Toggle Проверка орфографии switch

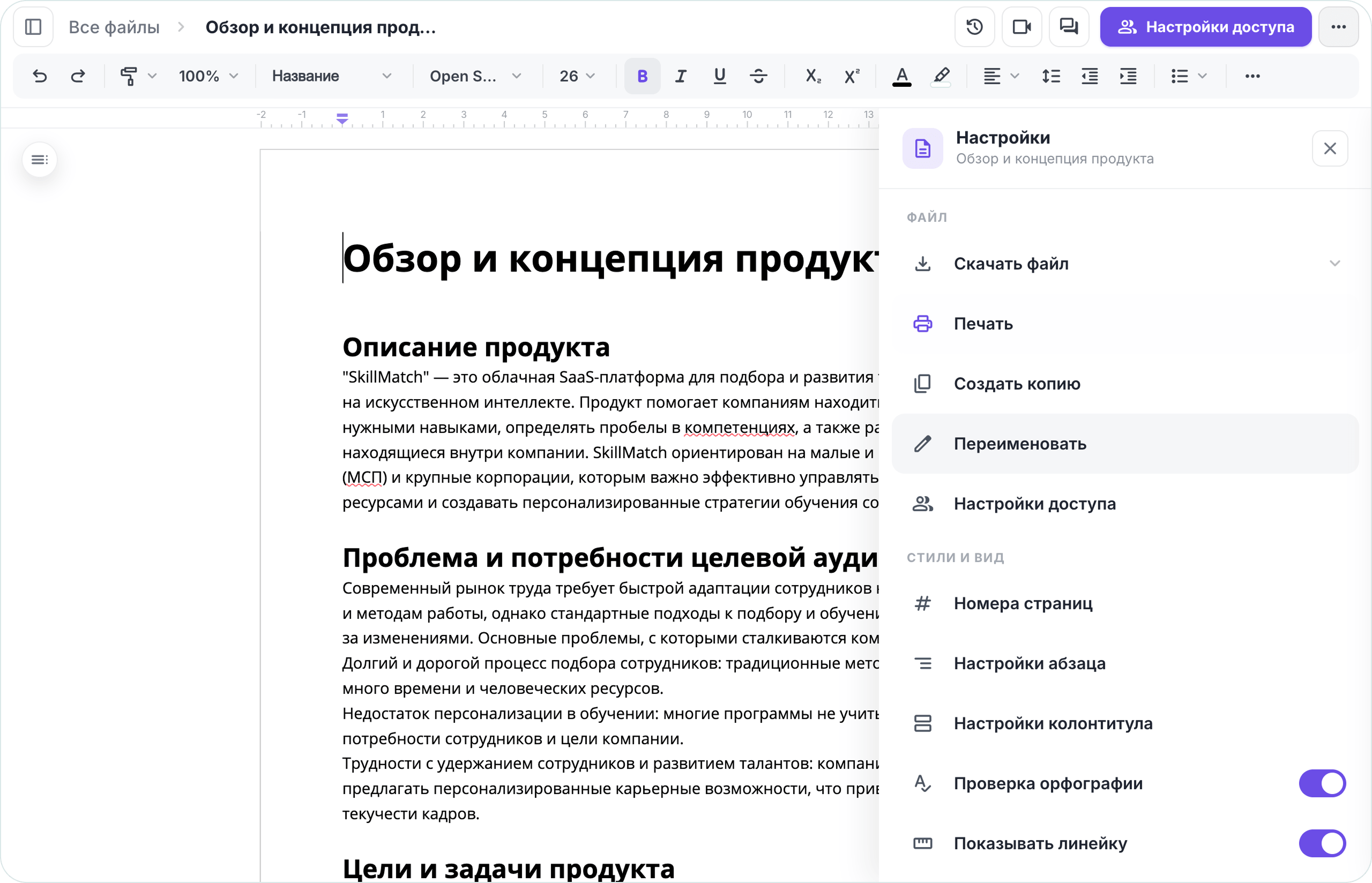(1322, 783)
